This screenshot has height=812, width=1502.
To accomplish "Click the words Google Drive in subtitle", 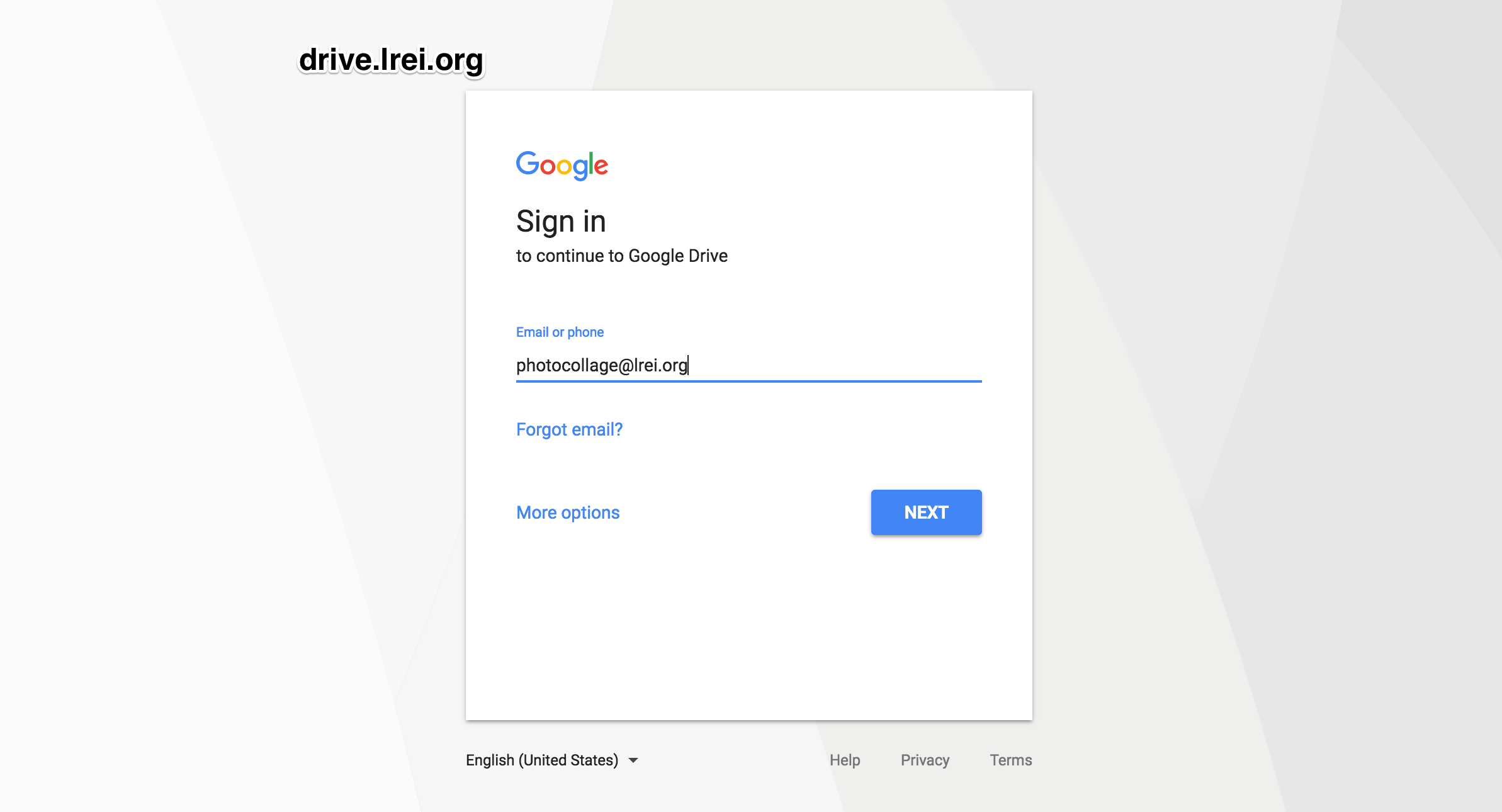I will tap(678, 256).
